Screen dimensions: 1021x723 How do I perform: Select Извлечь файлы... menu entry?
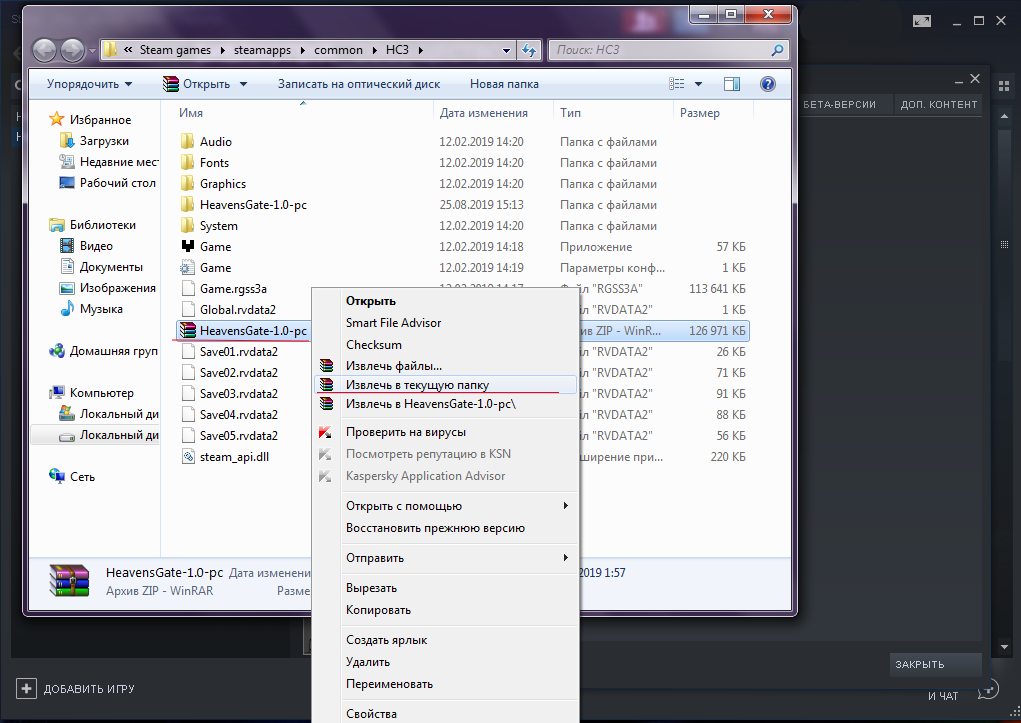click(x=445, y=366)
